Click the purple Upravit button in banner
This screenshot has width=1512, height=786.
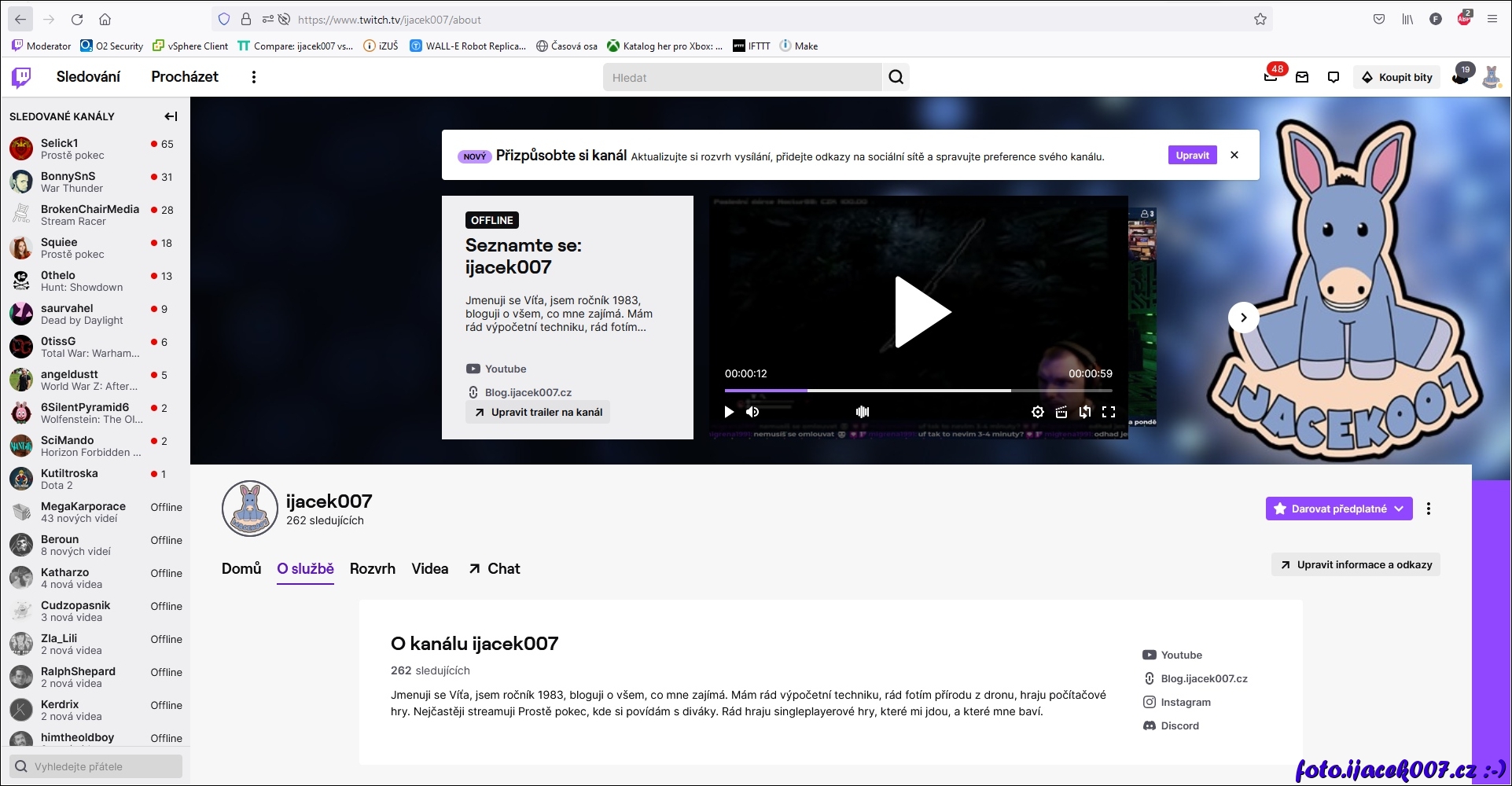[x=1192, y=156]
